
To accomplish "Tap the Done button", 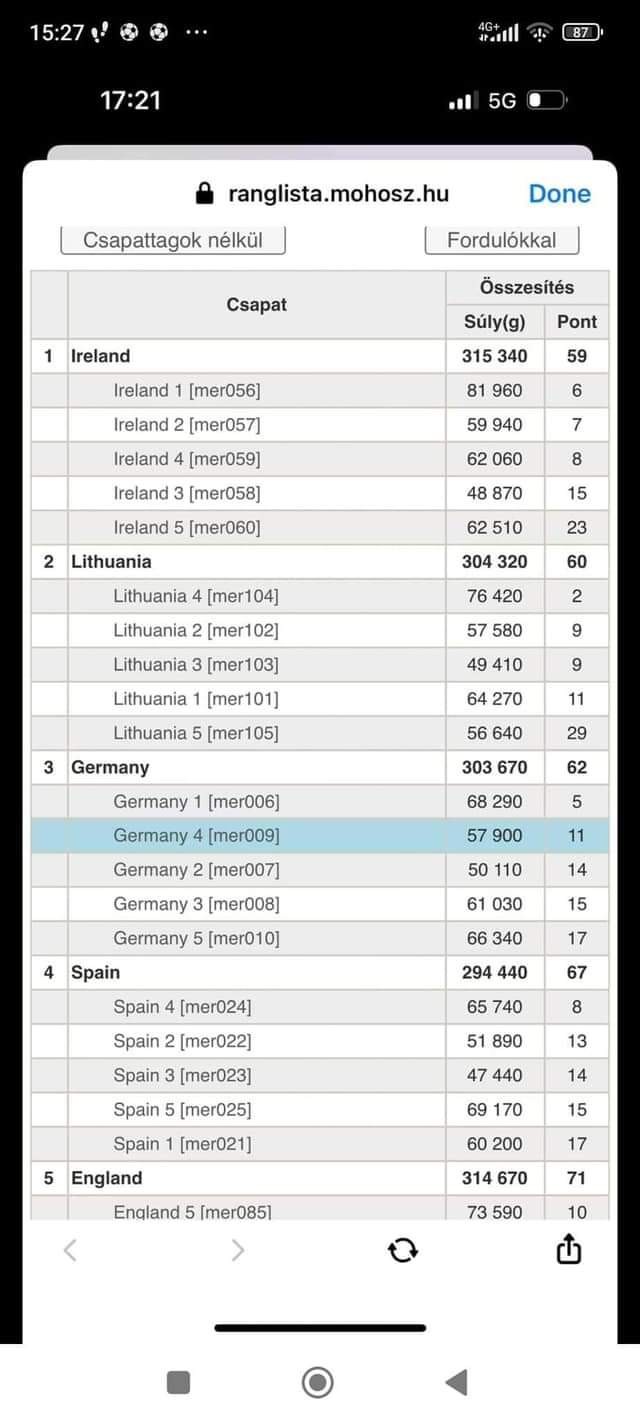I will [560, 194].
